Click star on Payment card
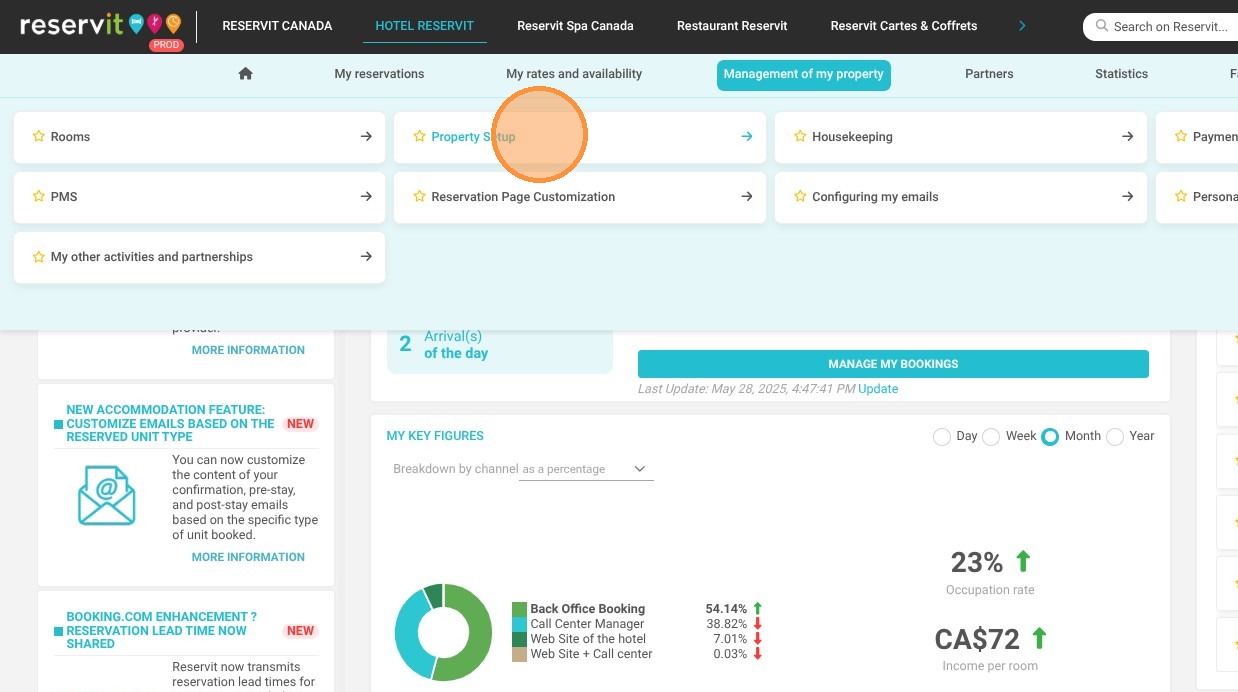Image resolution: width=1238 pixels, height=692 pixels. tap(1181, 137)
